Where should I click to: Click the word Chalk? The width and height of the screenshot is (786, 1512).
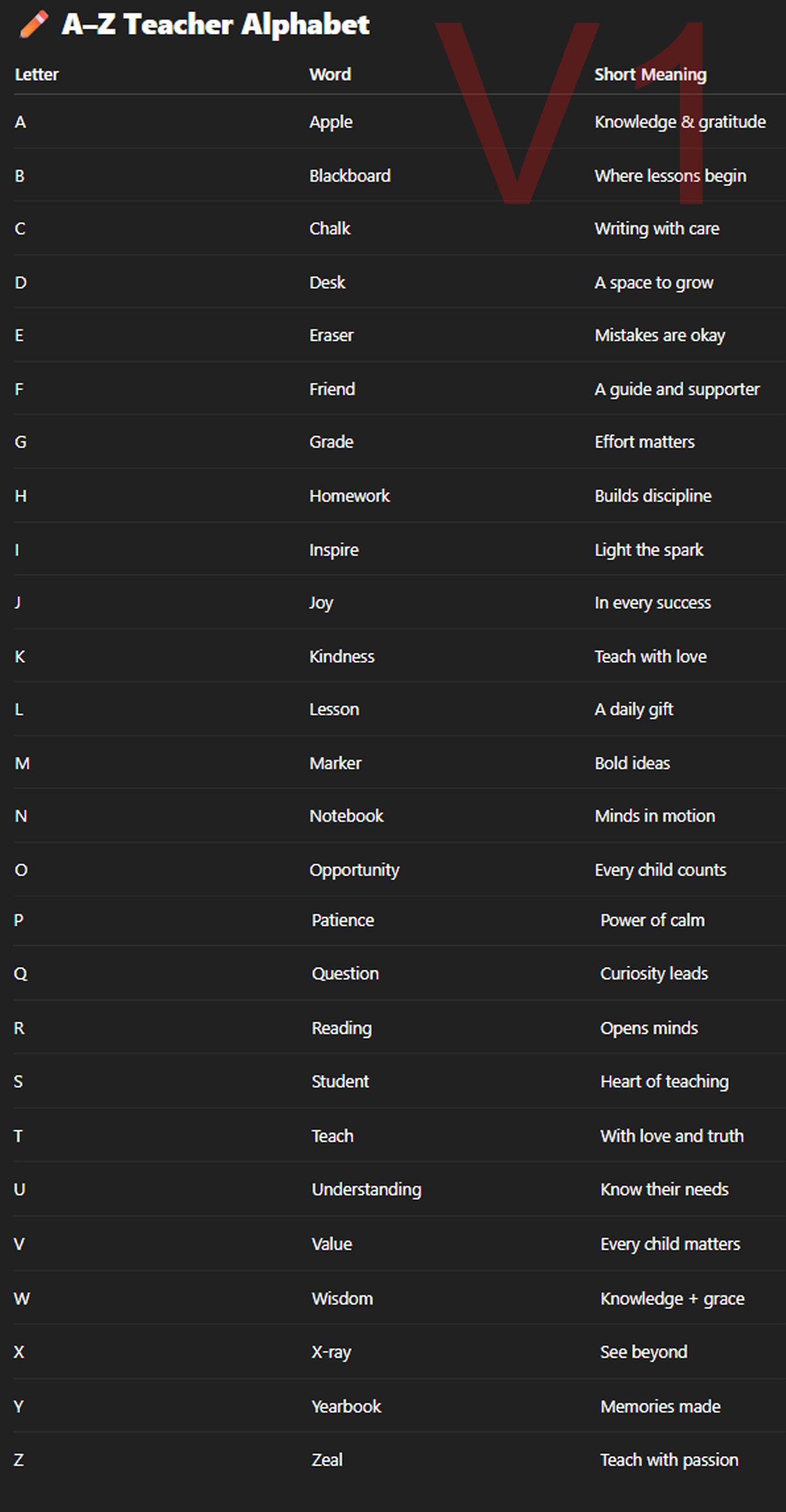pyautogui.click(x=329, y=229)
